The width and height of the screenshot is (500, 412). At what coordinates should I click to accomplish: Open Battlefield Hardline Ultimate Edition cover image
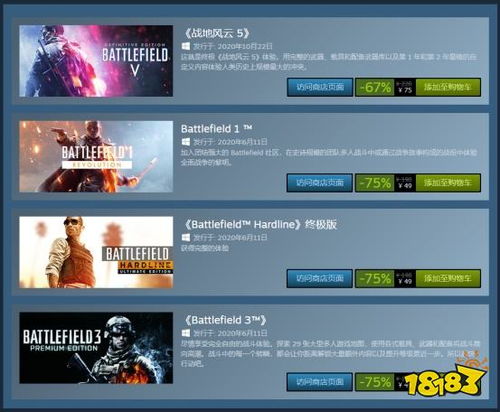pos(96,252)
